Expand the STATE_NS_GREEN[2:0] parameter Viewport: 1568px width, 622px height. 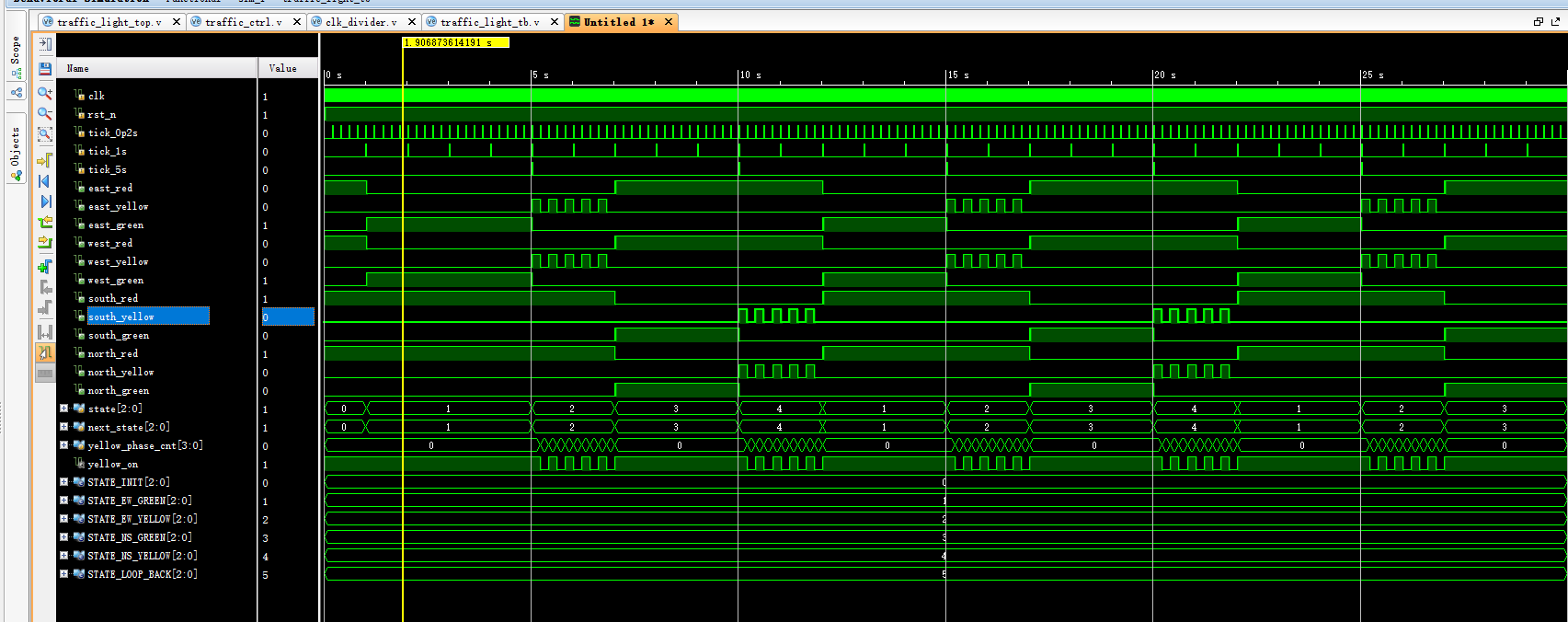[63, 536]
